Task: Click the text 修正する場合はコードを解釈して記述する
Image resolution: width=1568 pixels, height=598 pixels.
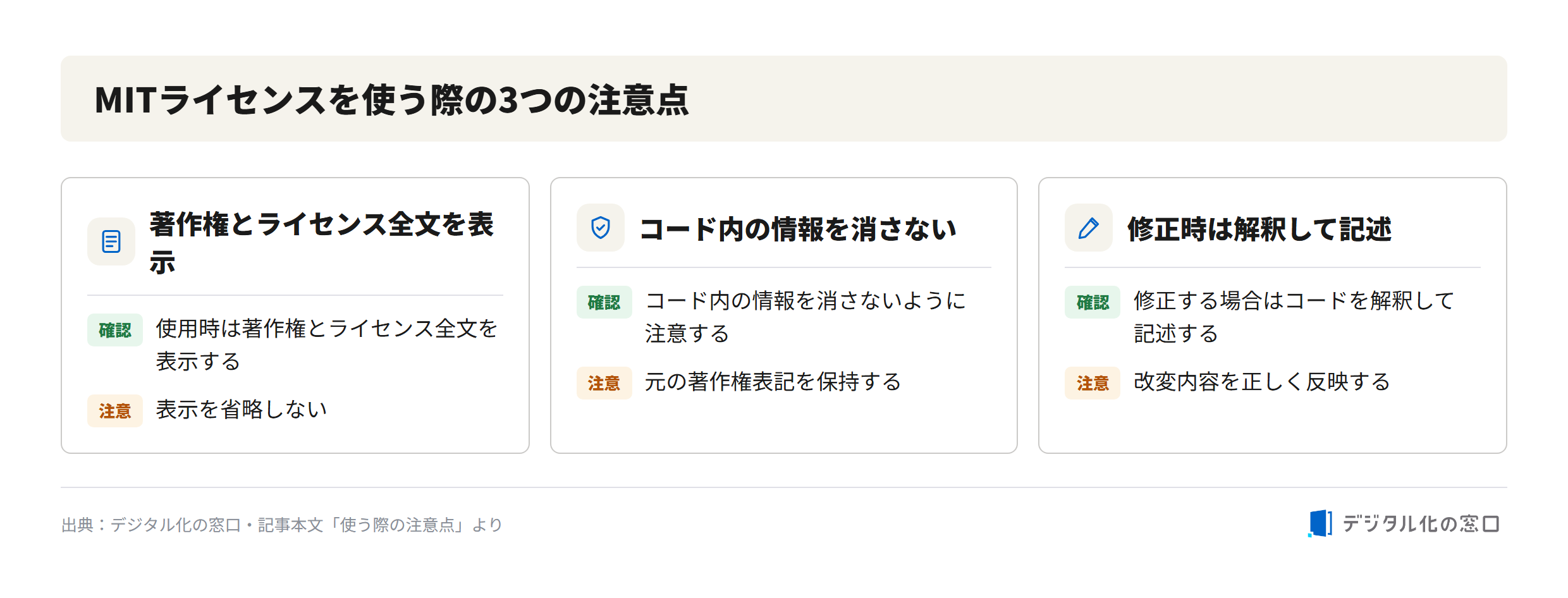Action: click(x=1294, y=317)
